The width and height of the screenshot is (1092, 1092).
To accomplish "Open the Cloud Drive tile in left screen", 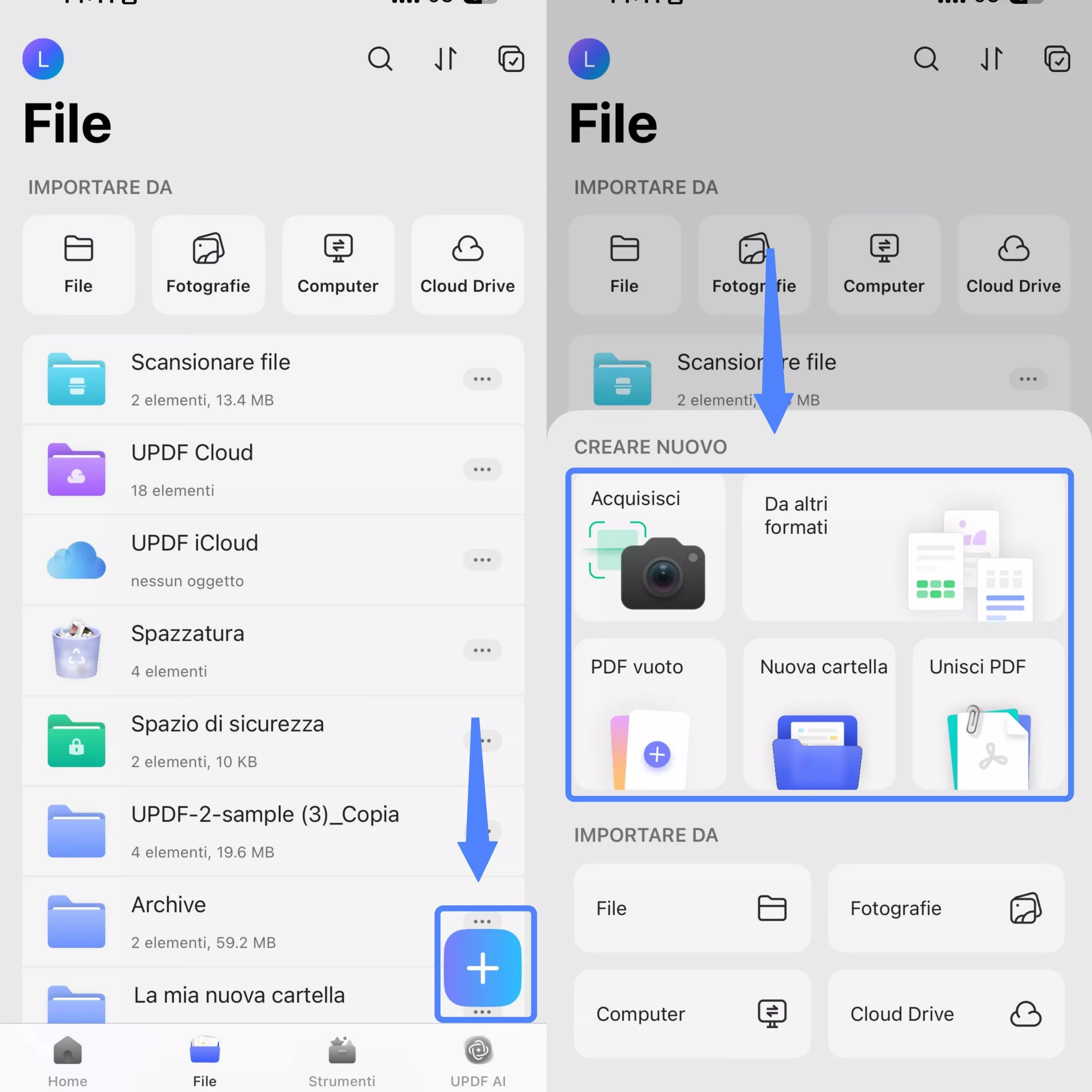I will point(468,264).
